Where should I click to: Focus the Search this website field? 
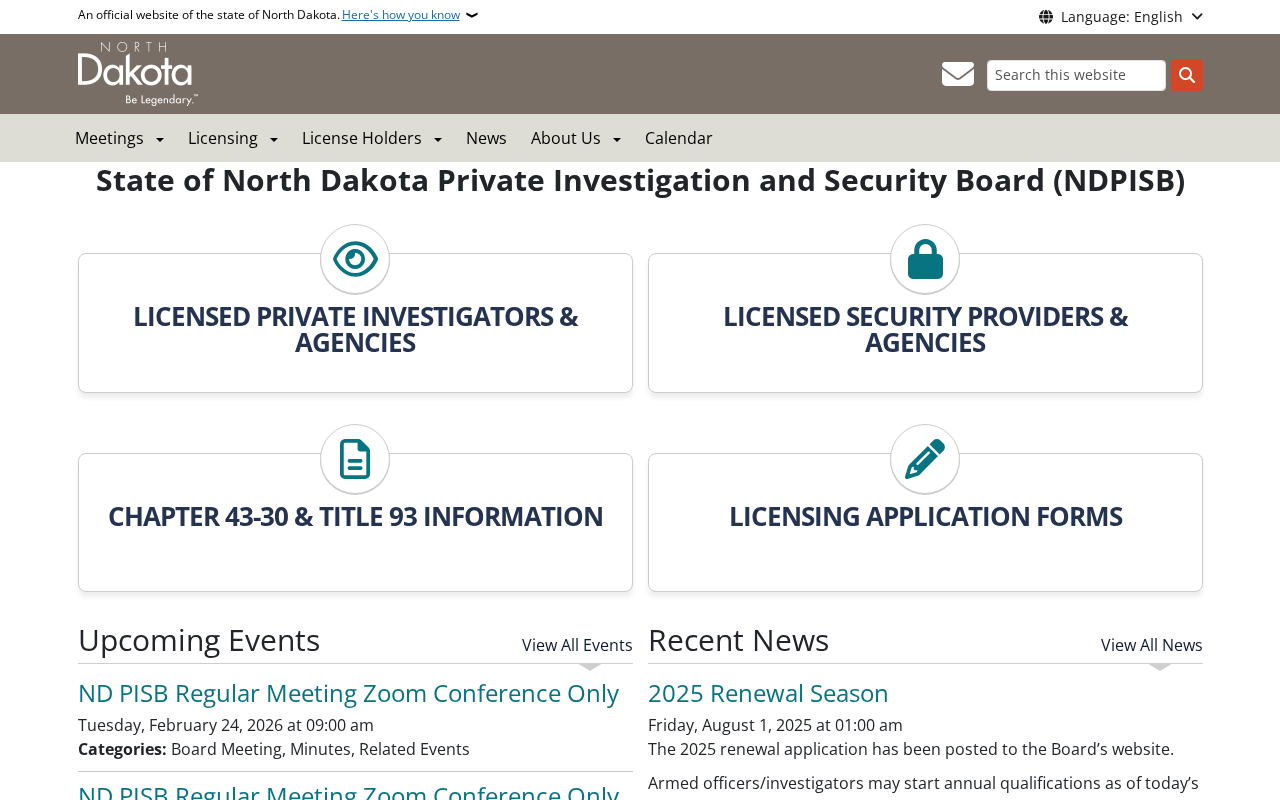1076,75
